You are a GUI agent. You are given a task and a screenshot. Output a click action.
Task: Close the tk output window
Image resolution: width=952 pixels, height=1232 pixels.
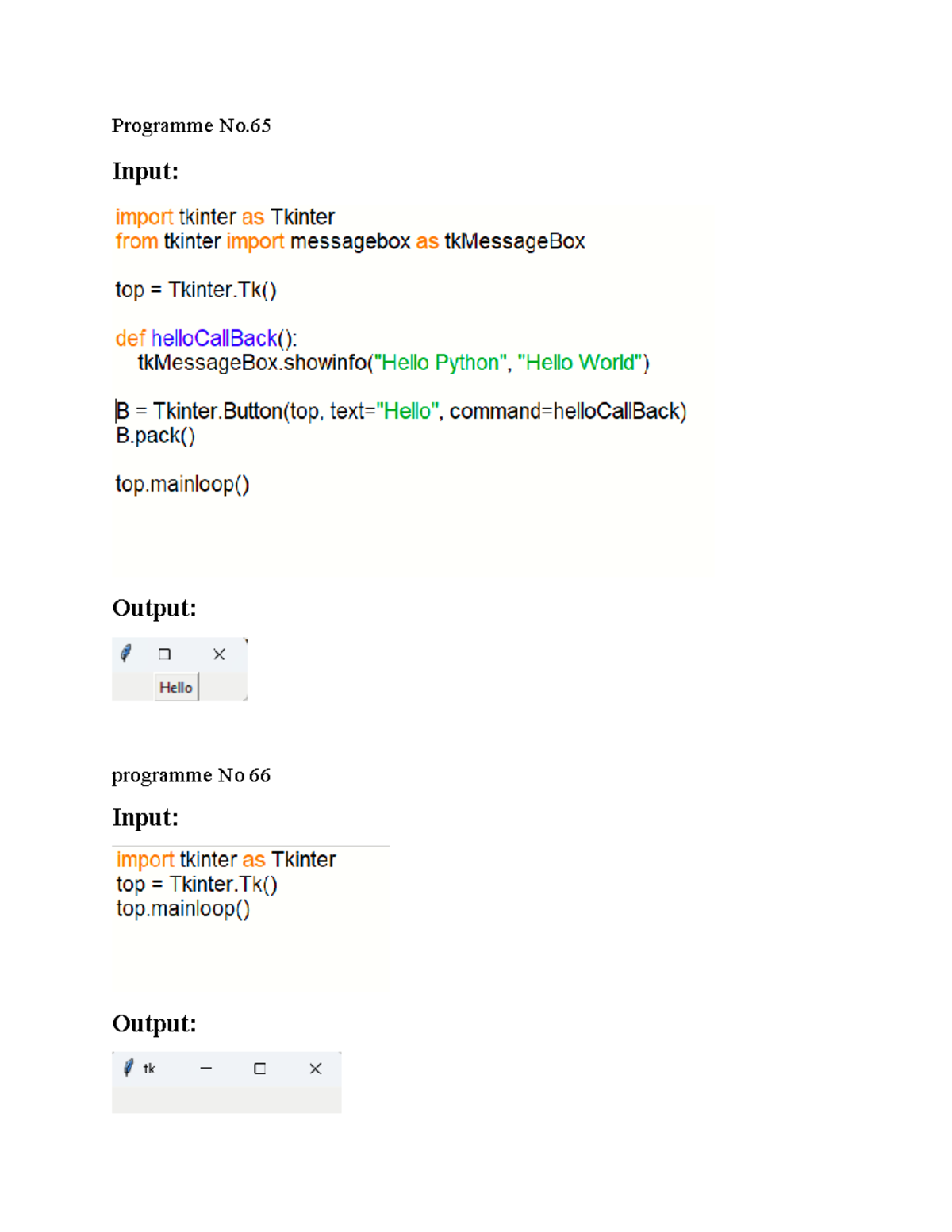click(316, 1069)
